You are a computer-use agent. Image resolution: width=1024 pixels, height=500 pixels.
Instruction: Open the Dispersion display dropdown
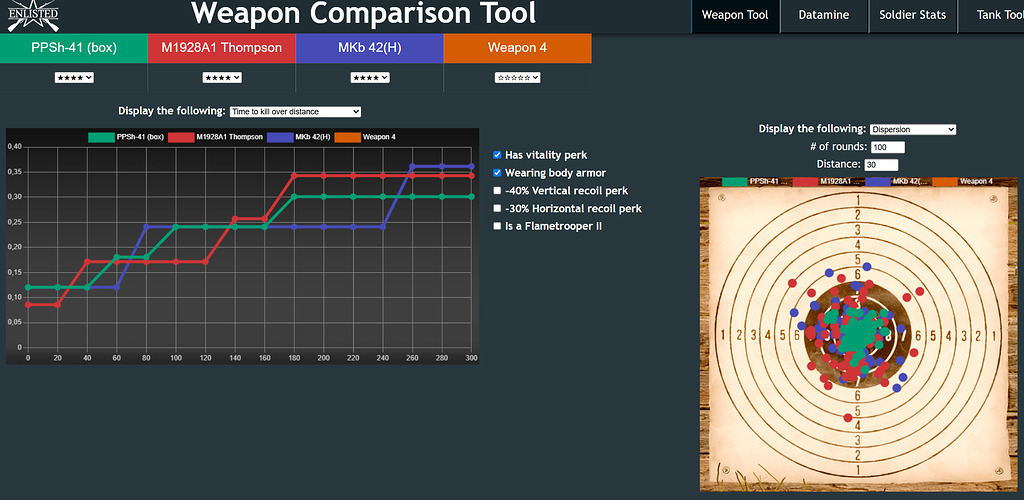click(x=912, y=129)
